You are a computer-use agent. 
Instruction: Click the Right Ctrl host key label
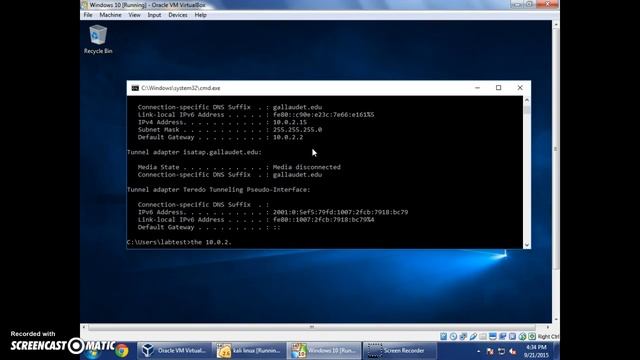click(x=548, y=337)
